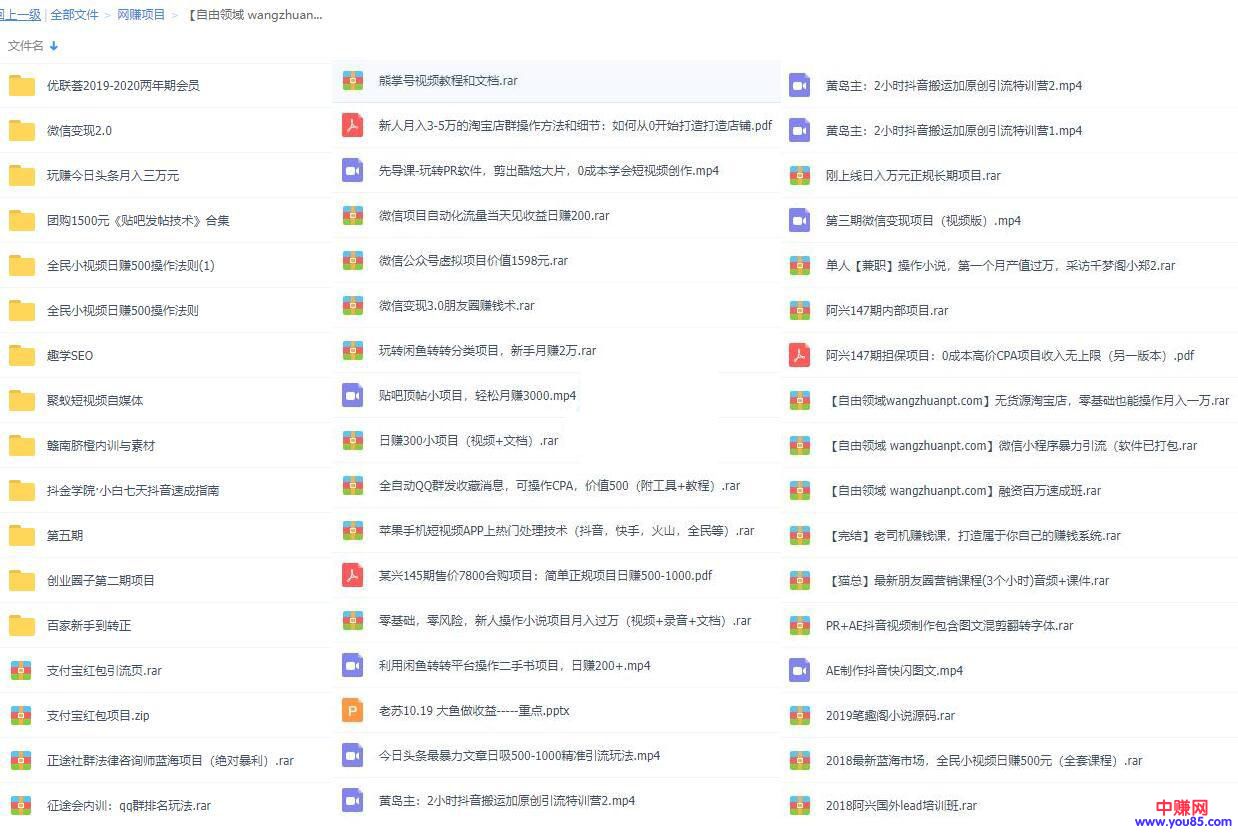The height and width of the screenshot is (834, 1238).
Task: Click the 老苏10.19 pptx file icon
Action: [352, 711]
